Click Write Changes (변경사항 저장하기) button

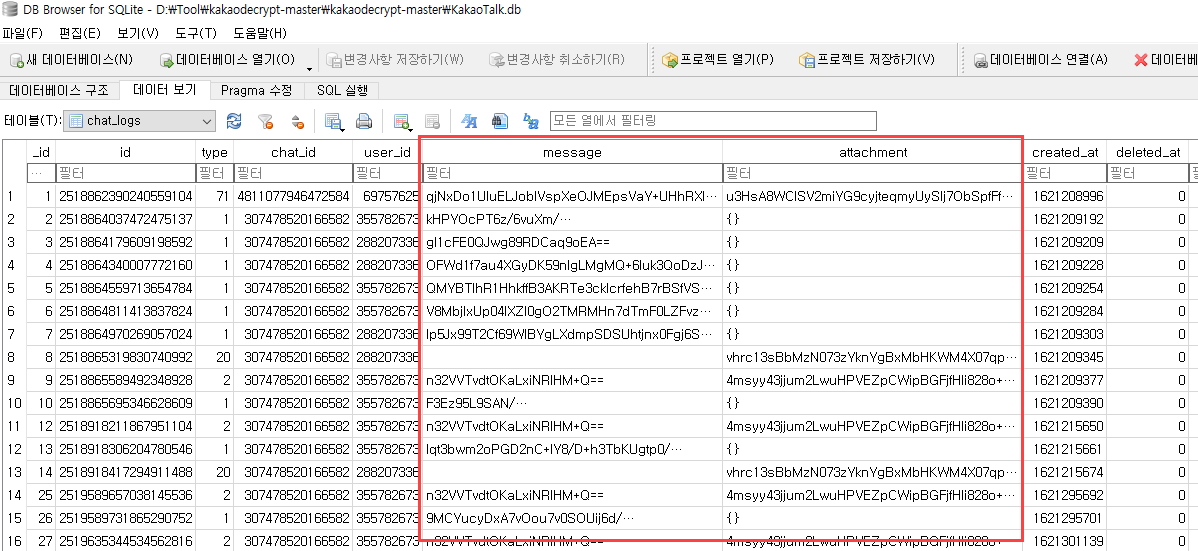click(395, 60)
